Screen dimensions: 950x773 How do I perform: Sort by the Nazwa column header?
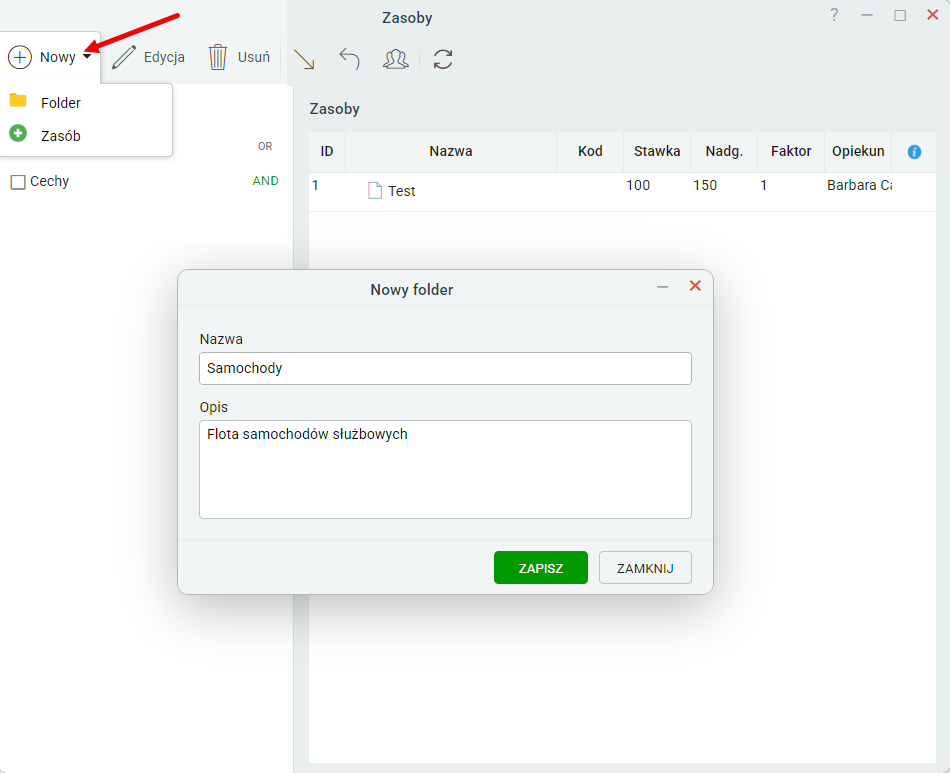pyautogui.click(x=451, y=151)
